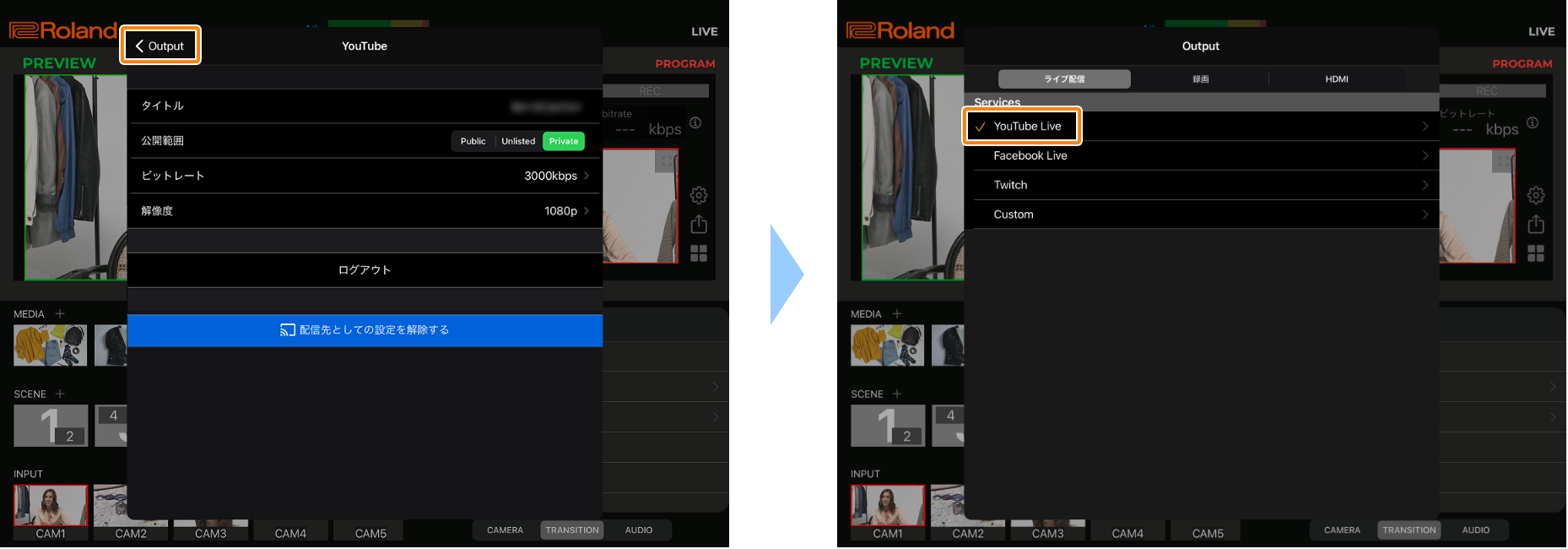Add scene with plus icon in right screen

897,394
